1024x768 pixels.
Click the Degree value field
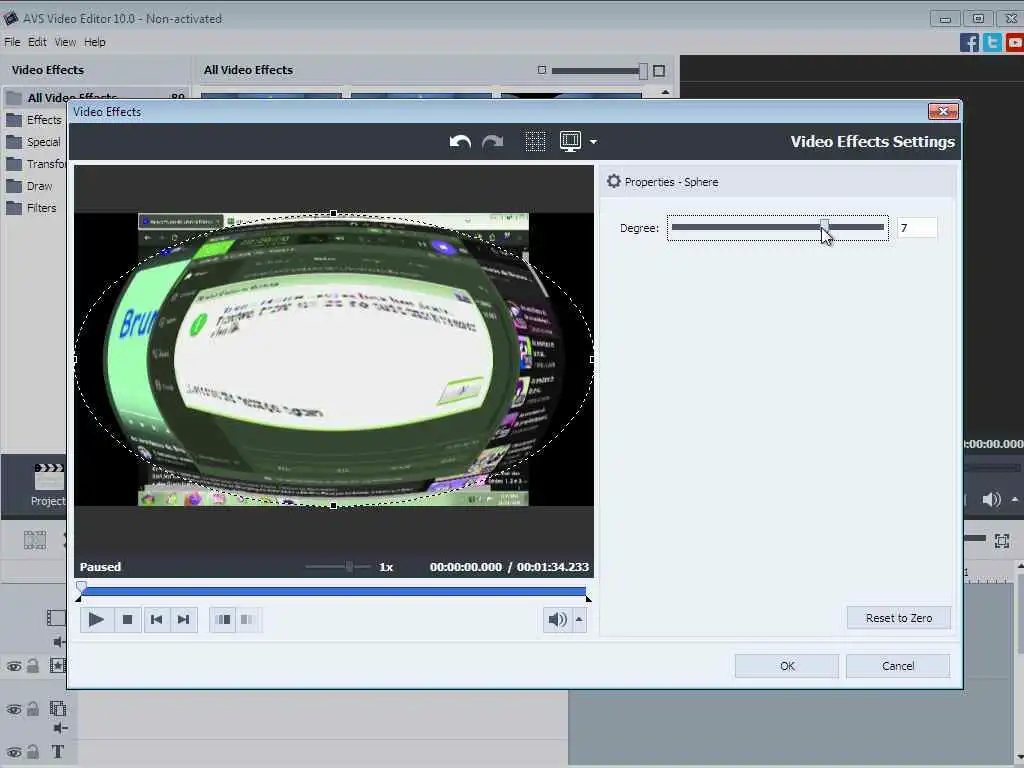(x=917, y=227)
